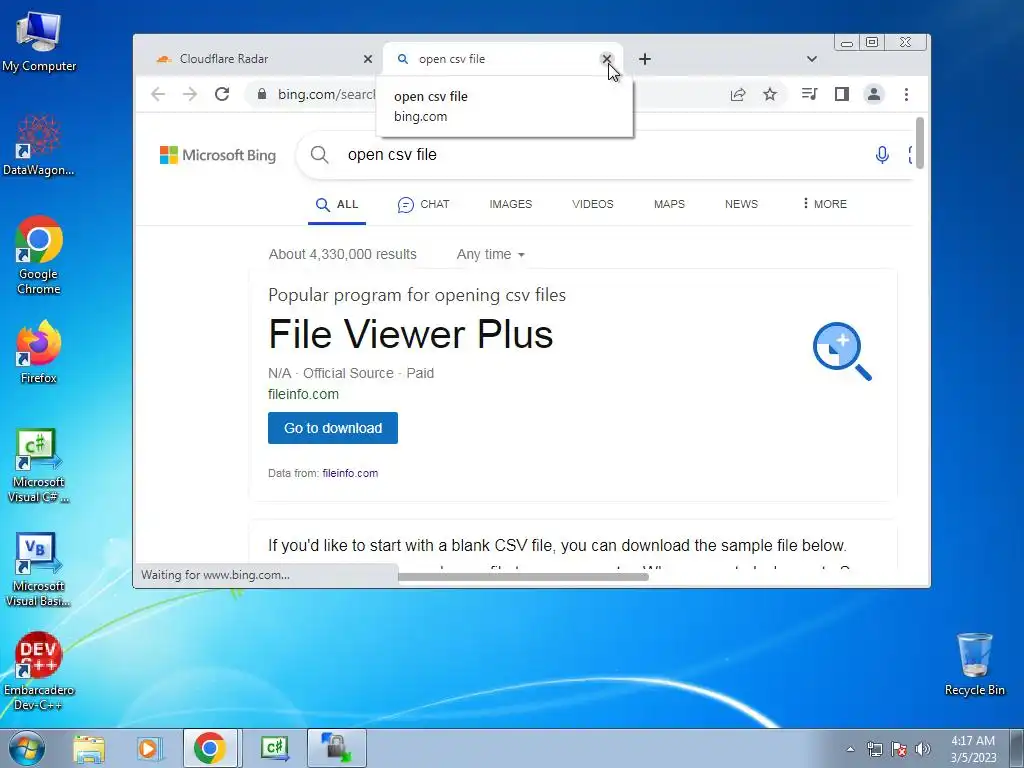Open My Computer desktop icon

[x=39, y=41]
